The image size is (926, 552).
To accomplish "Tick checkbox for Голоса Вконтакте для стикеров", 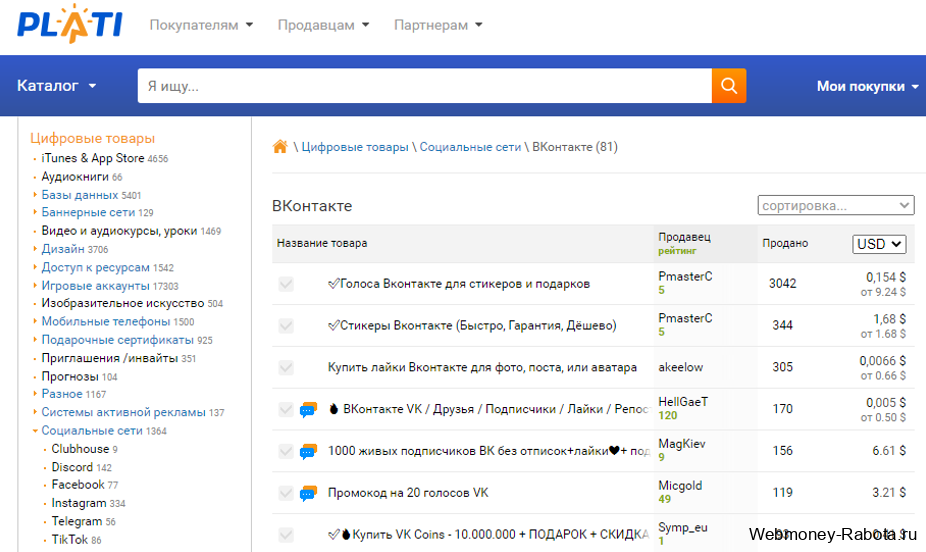I will pos(286,284).
